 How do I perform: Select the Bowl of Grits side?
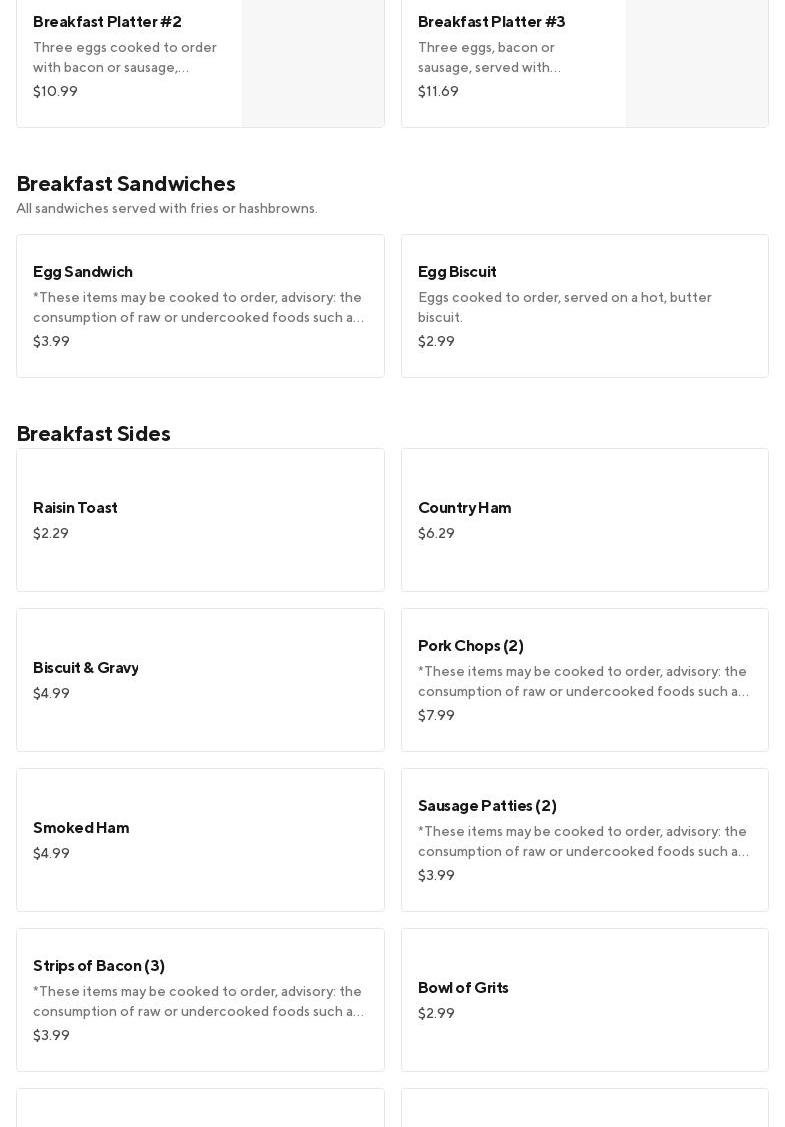click(584, 1000)
